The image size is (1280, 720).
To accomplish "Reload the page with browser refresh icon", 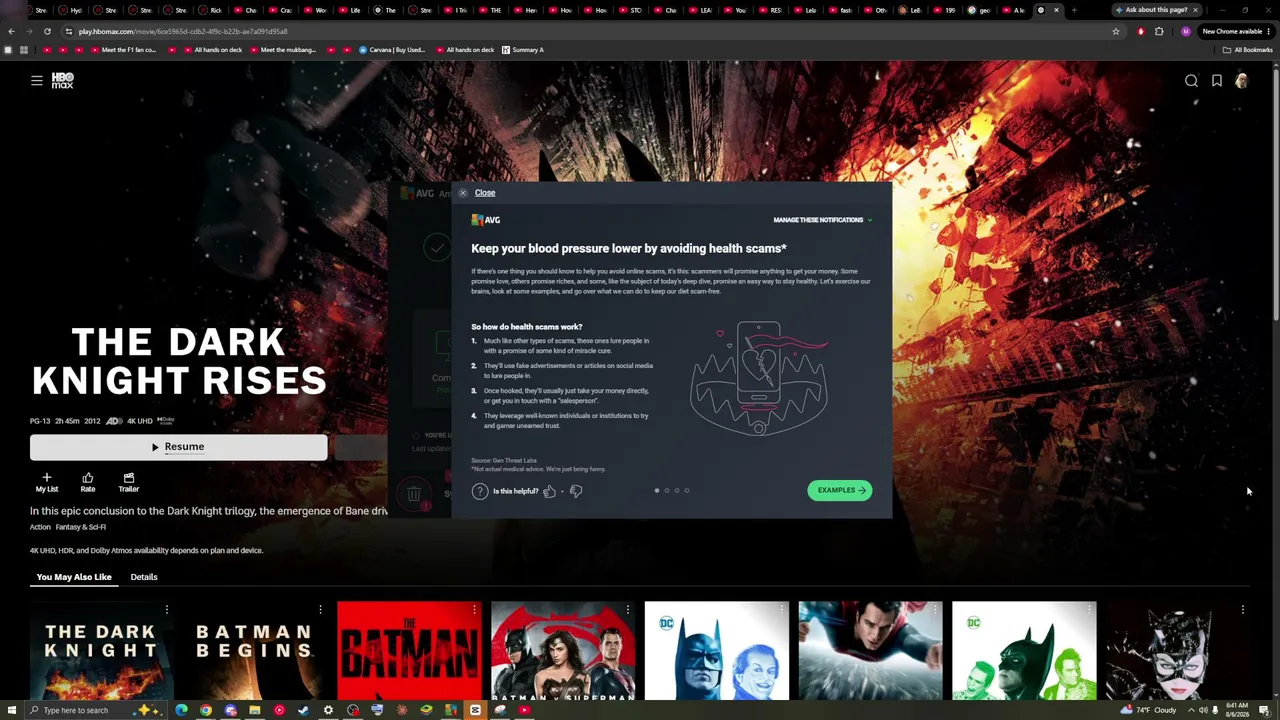I will (47, 31).
